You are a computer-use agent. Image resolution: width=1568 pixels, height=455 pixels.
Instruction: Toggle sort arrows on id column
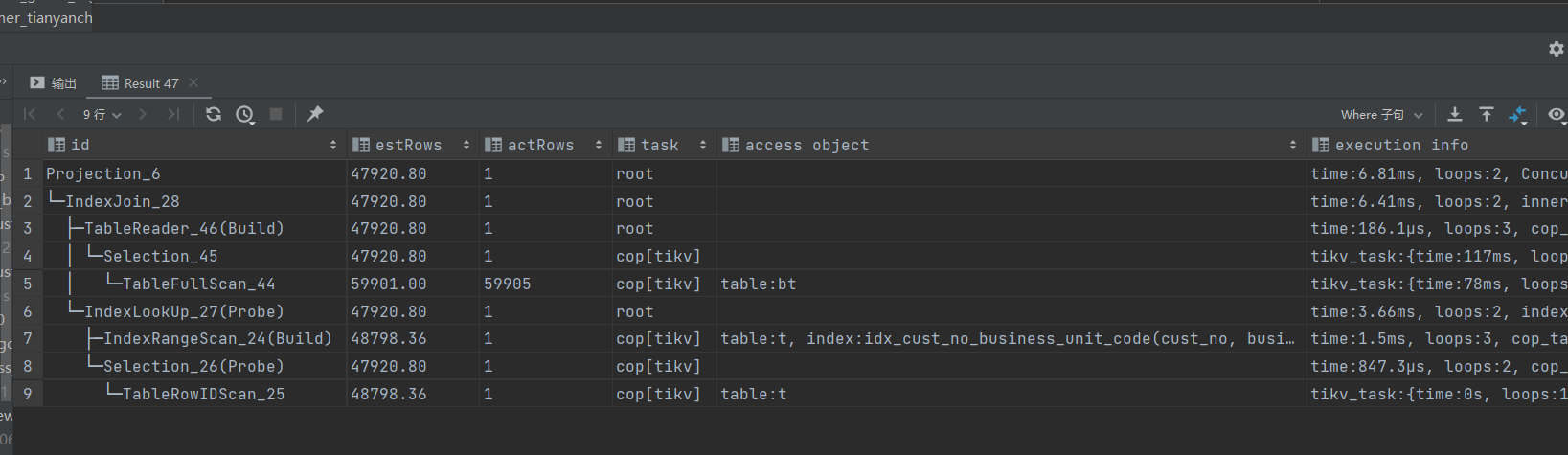(332, 146)
